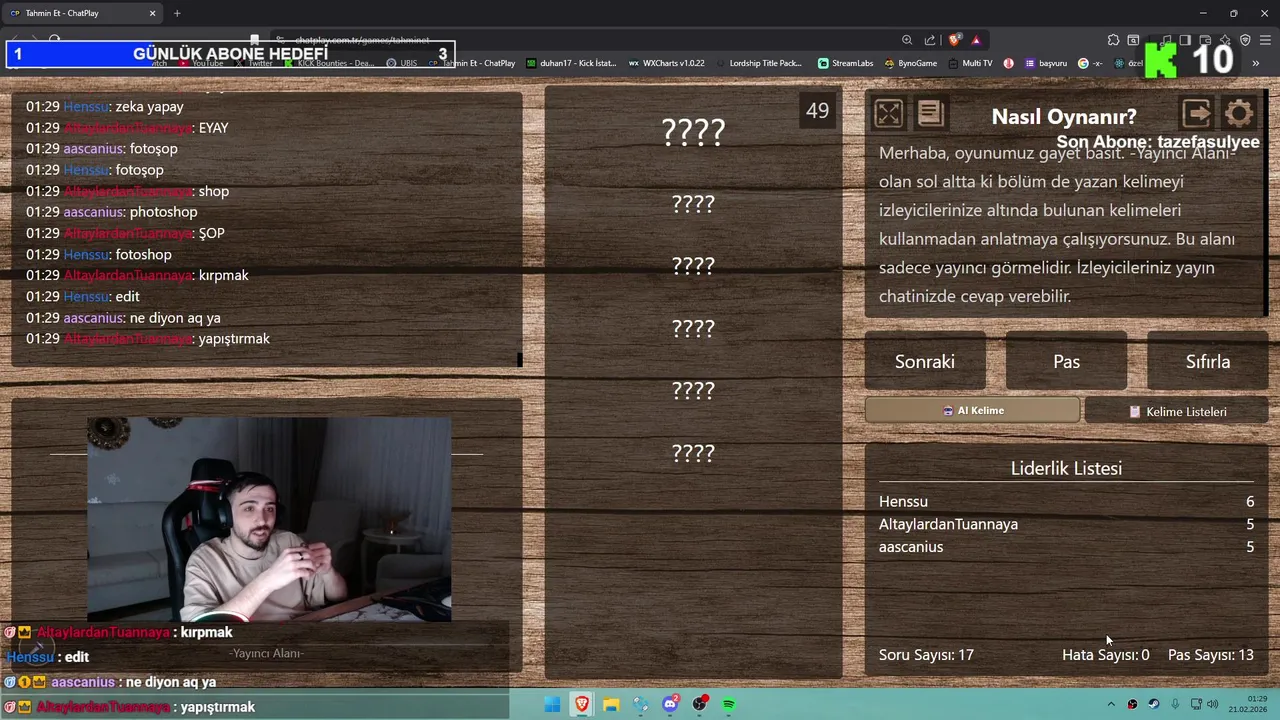Open the browser extensions puzzle icon
This screenshot has height=720, width=1280.
click(1113, 40)
